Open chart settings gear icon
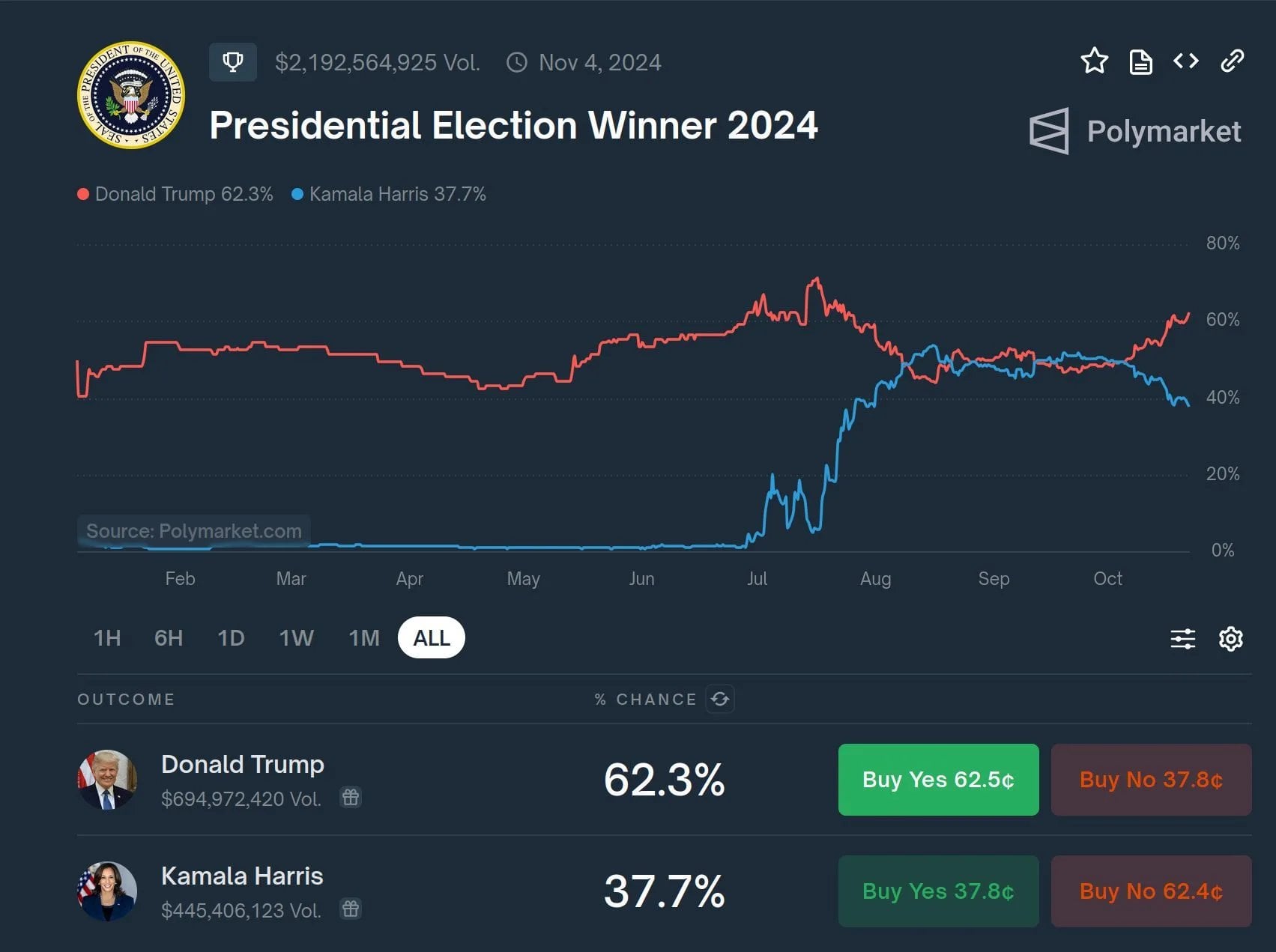 tap(1230, 639)
